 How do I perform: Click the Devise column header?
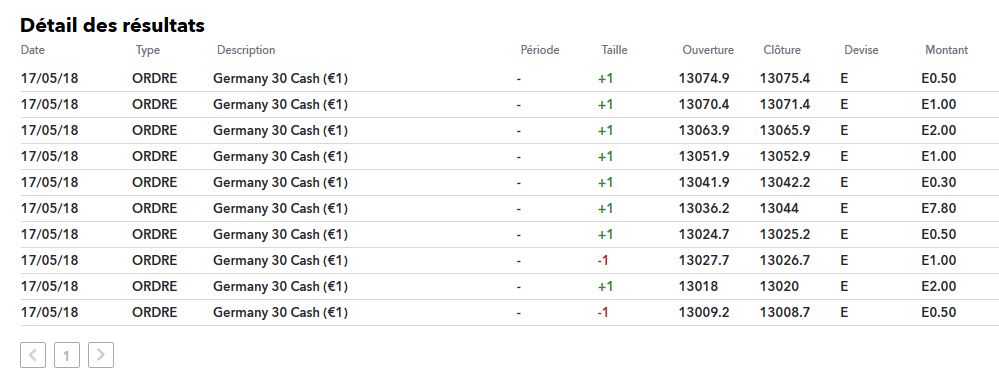tap(861, 50)
